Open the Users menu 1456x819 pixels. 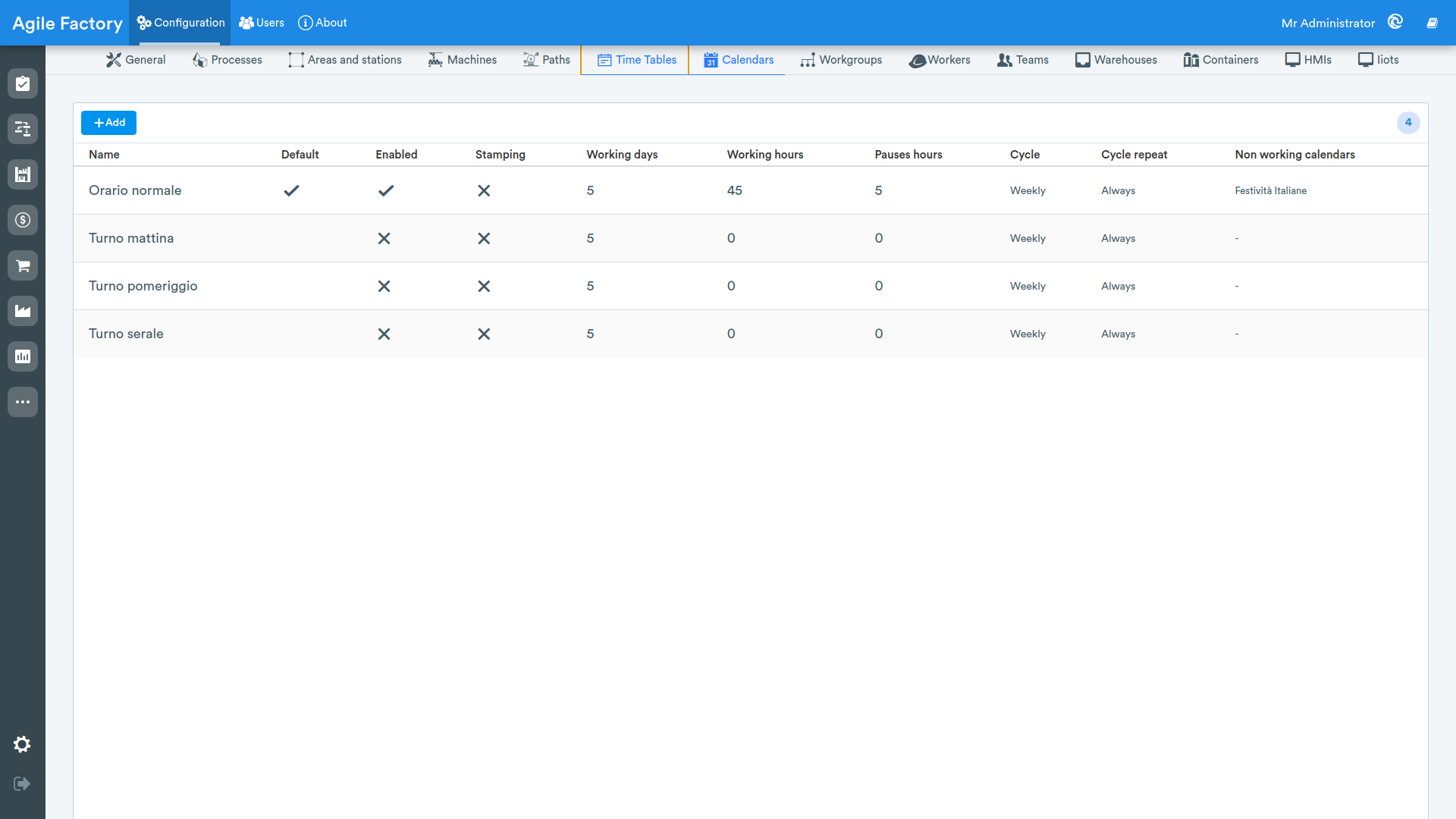coord(262,23)
